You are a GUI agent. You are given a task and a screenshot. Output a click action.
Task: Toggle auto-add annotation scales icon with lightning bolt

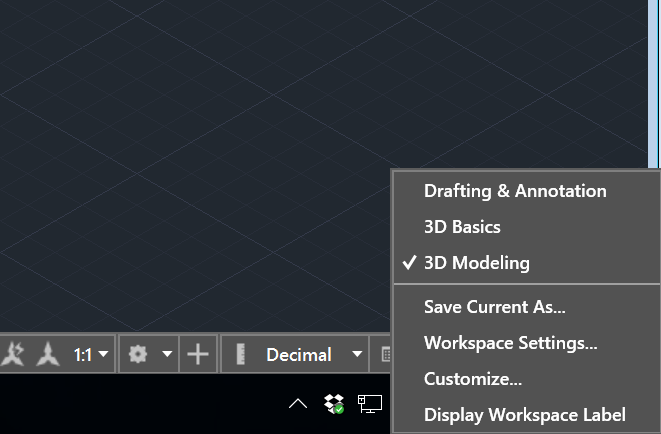coord(13,354)
